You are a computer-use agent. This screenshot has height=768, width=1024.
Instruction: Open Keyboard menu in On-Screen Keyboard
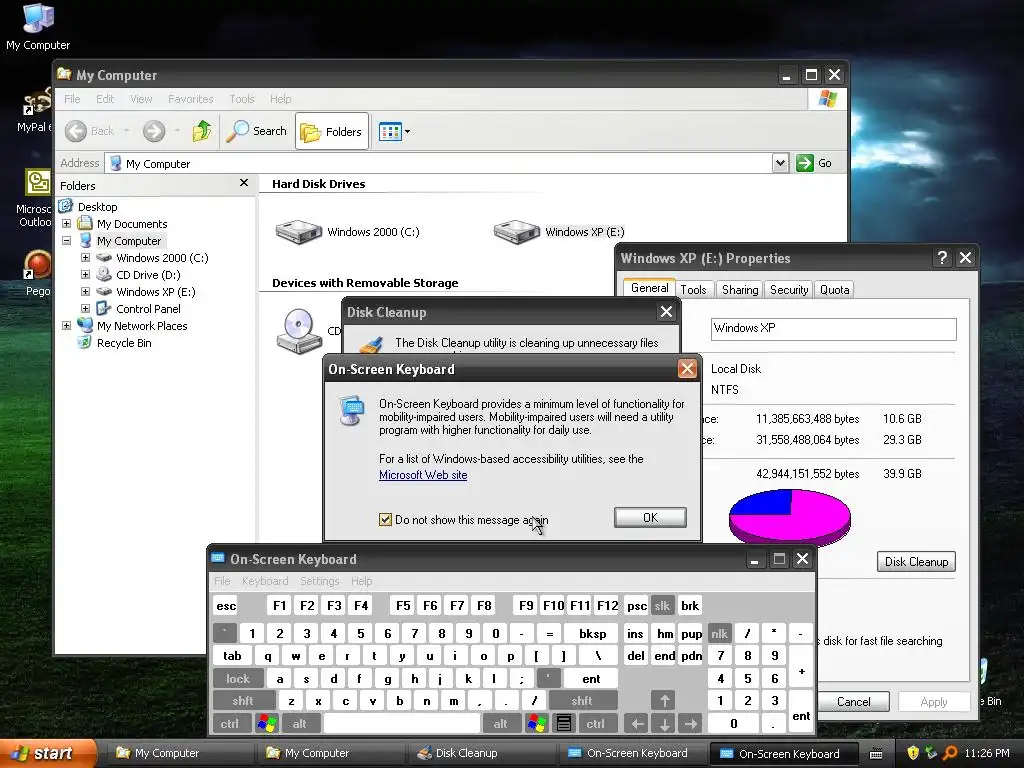point(264,581)
